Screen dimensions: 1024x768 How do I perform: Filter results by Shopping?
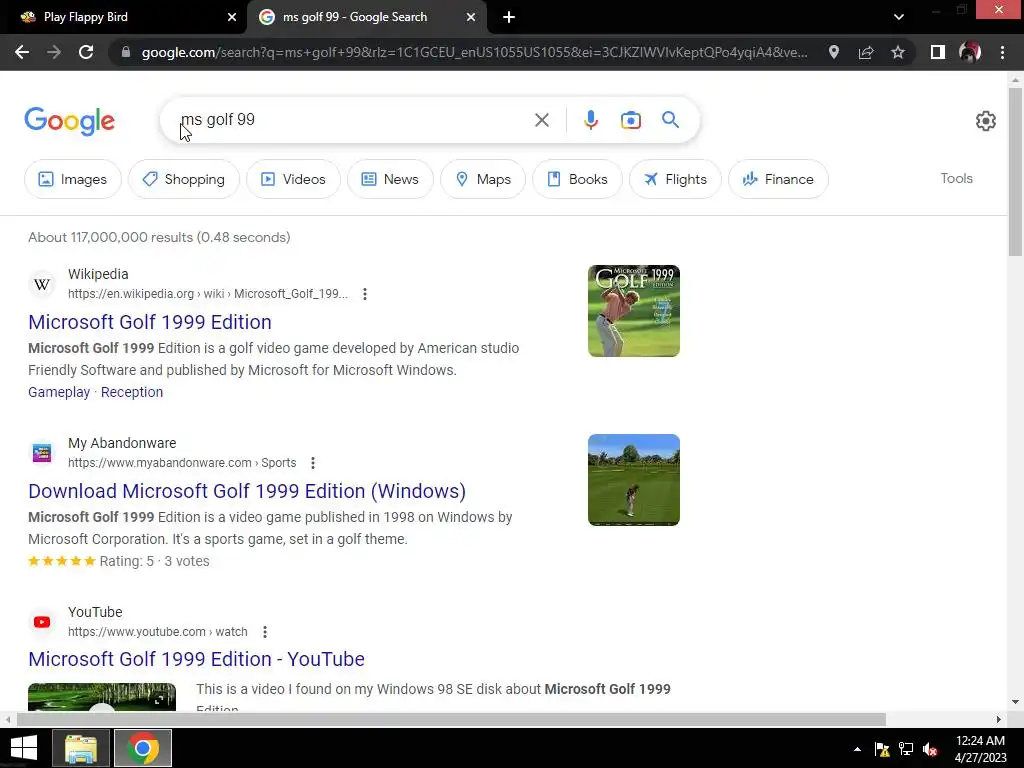(x=184, y=179)
